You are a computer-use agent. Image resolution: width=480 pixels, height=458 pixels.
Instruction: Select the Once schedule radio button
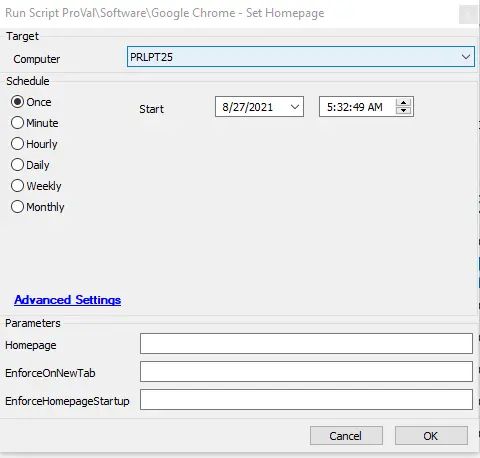pos(17,102)
